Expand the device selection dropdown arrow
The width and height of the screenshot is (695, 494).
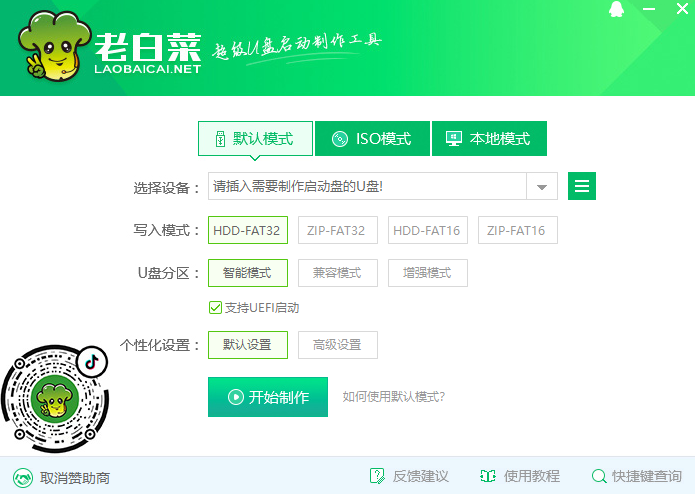pos(542,187)
